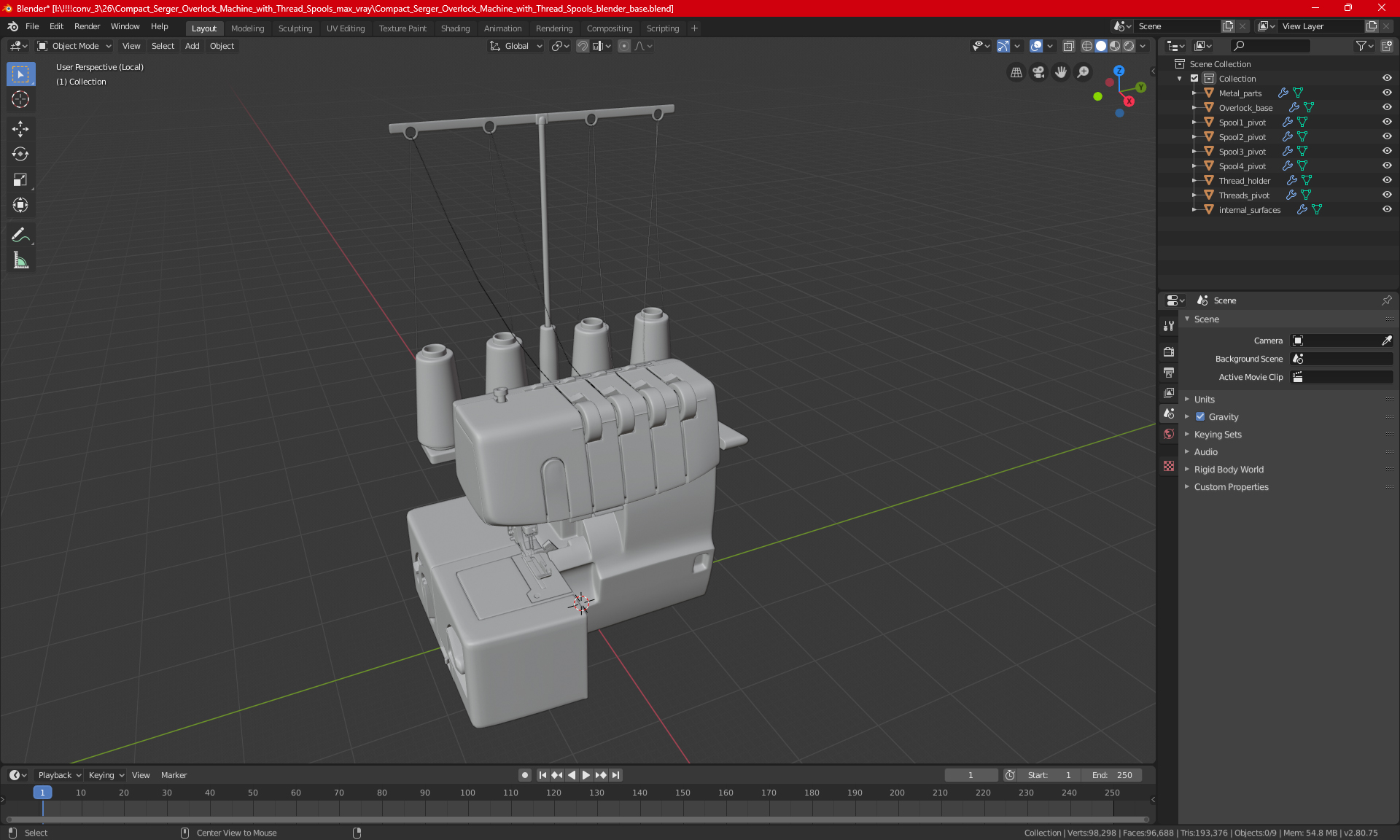Open the Playback dropdown
The width and height of the screenshot is (1400, 840).
point(59,775)
